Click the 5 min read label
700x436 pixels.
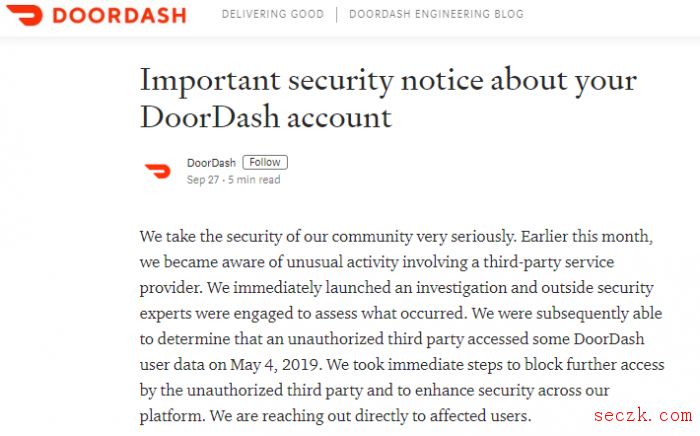point(254,180)
